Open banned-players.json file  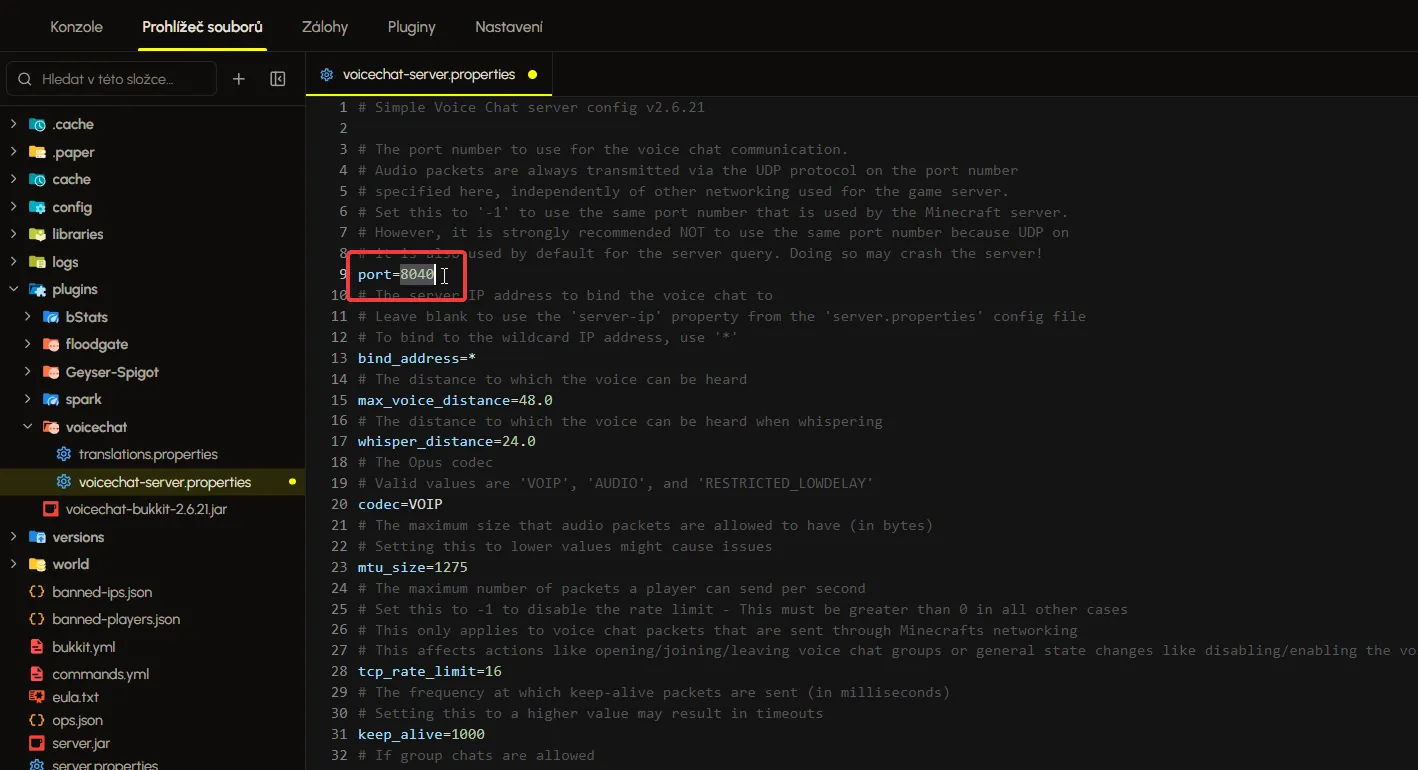click(116, 620)
